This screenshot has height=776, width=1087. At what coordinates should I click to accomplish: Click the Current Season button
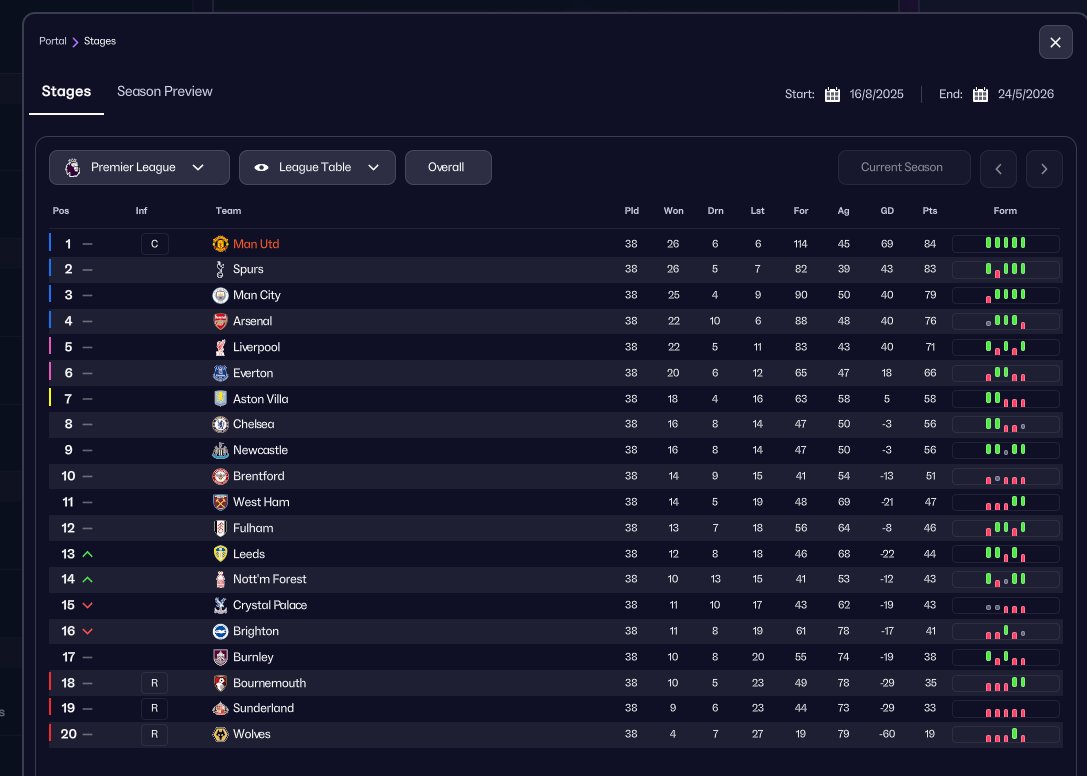coord(903,168)
